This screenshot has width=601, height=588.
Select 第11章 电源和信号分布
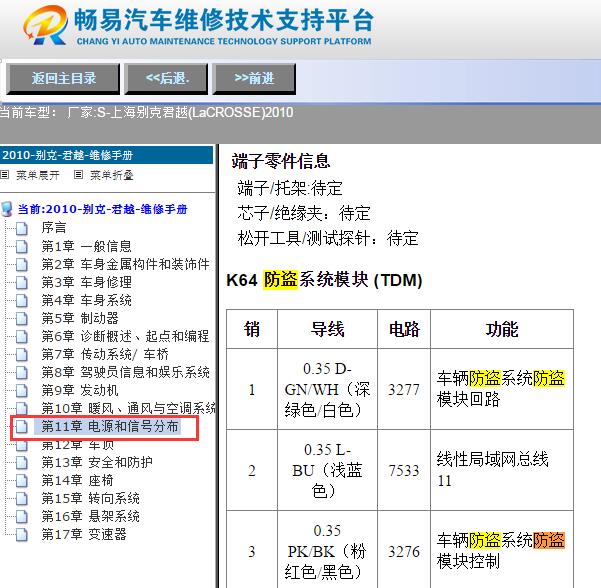110,426
